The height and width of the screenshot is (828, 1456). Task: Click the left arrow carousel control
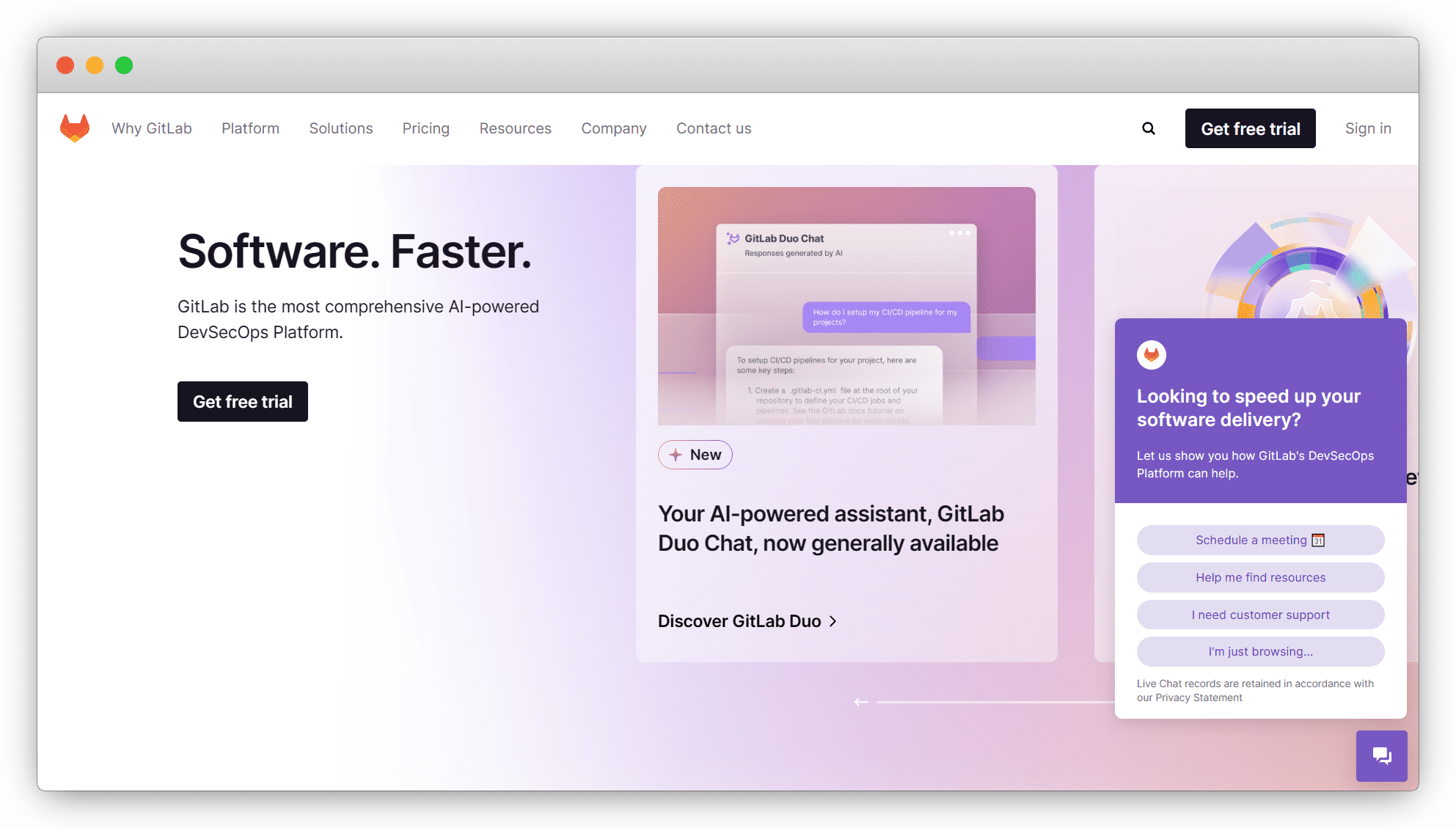(x=861, y=702)
